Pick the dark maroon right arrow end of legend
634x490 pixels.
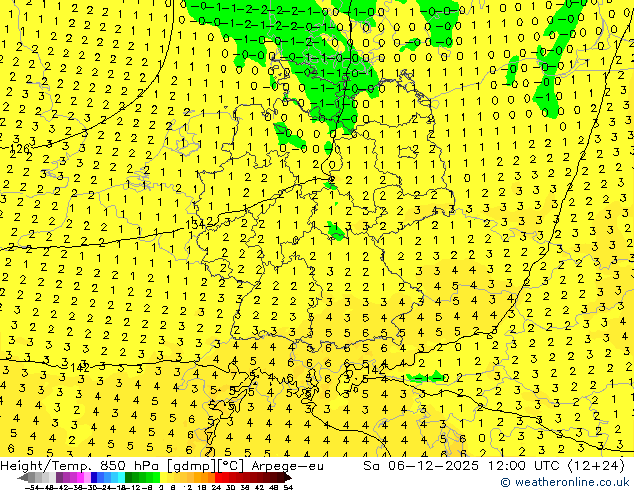coord(288,478)
